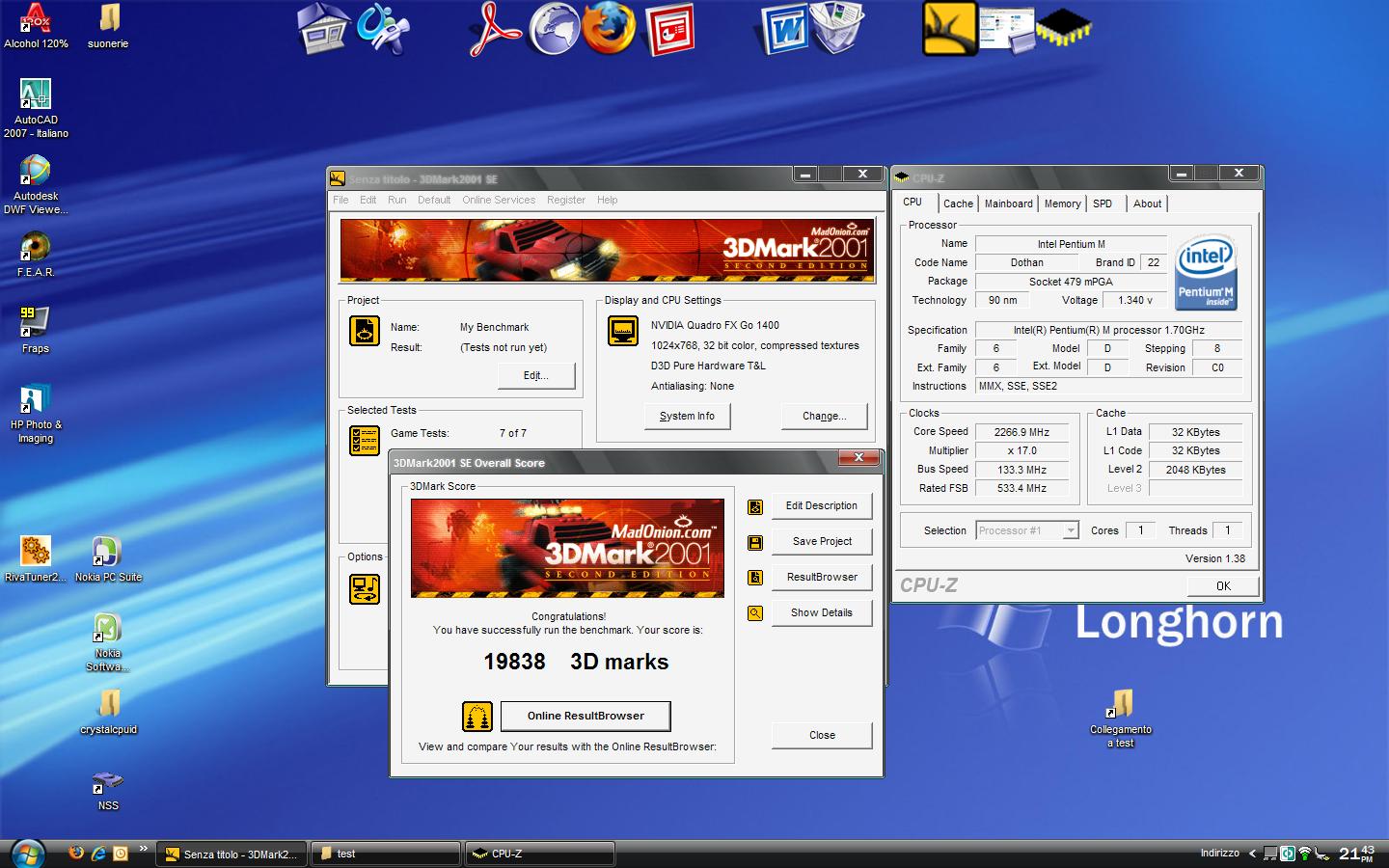Click the taskbar clock
Image resolution: width=1389 pixels, height=868 pixels.
coord(1356,854)
